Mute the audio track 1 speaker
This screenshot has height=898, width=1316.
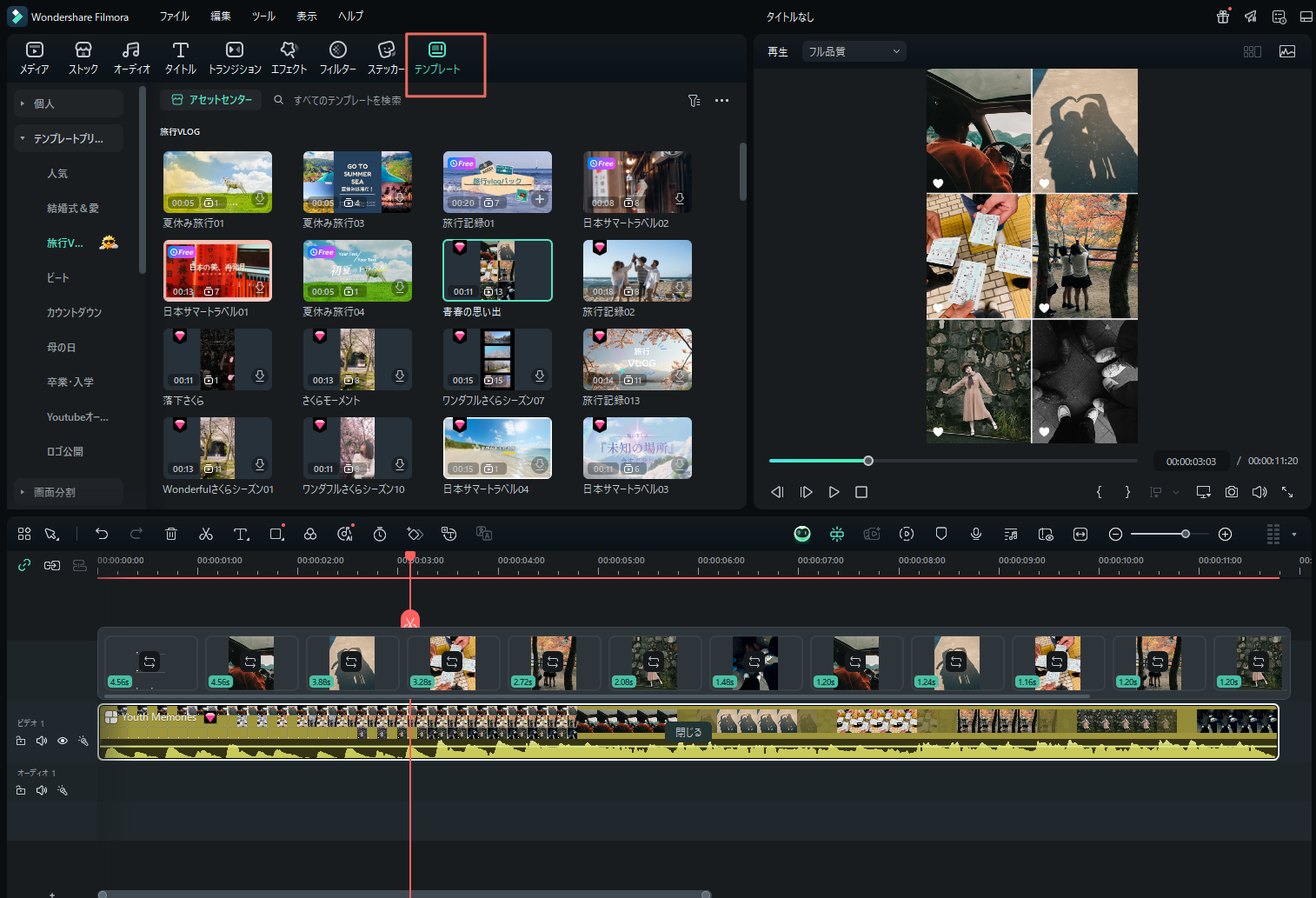click(42, 790)
